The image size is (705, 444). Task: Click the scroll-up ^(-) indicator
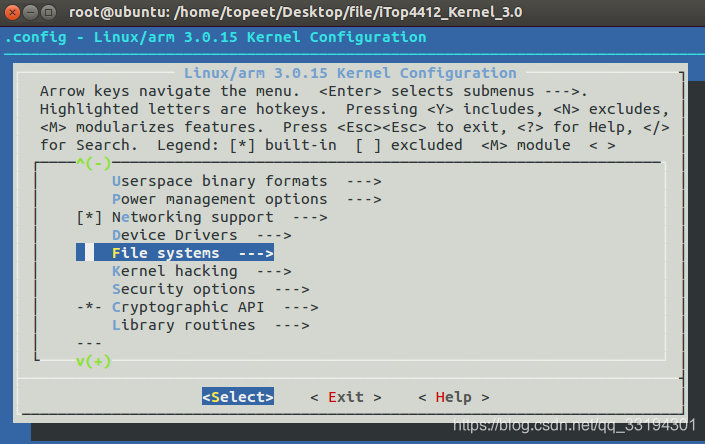pyautogui.click(x=94, y=163)
